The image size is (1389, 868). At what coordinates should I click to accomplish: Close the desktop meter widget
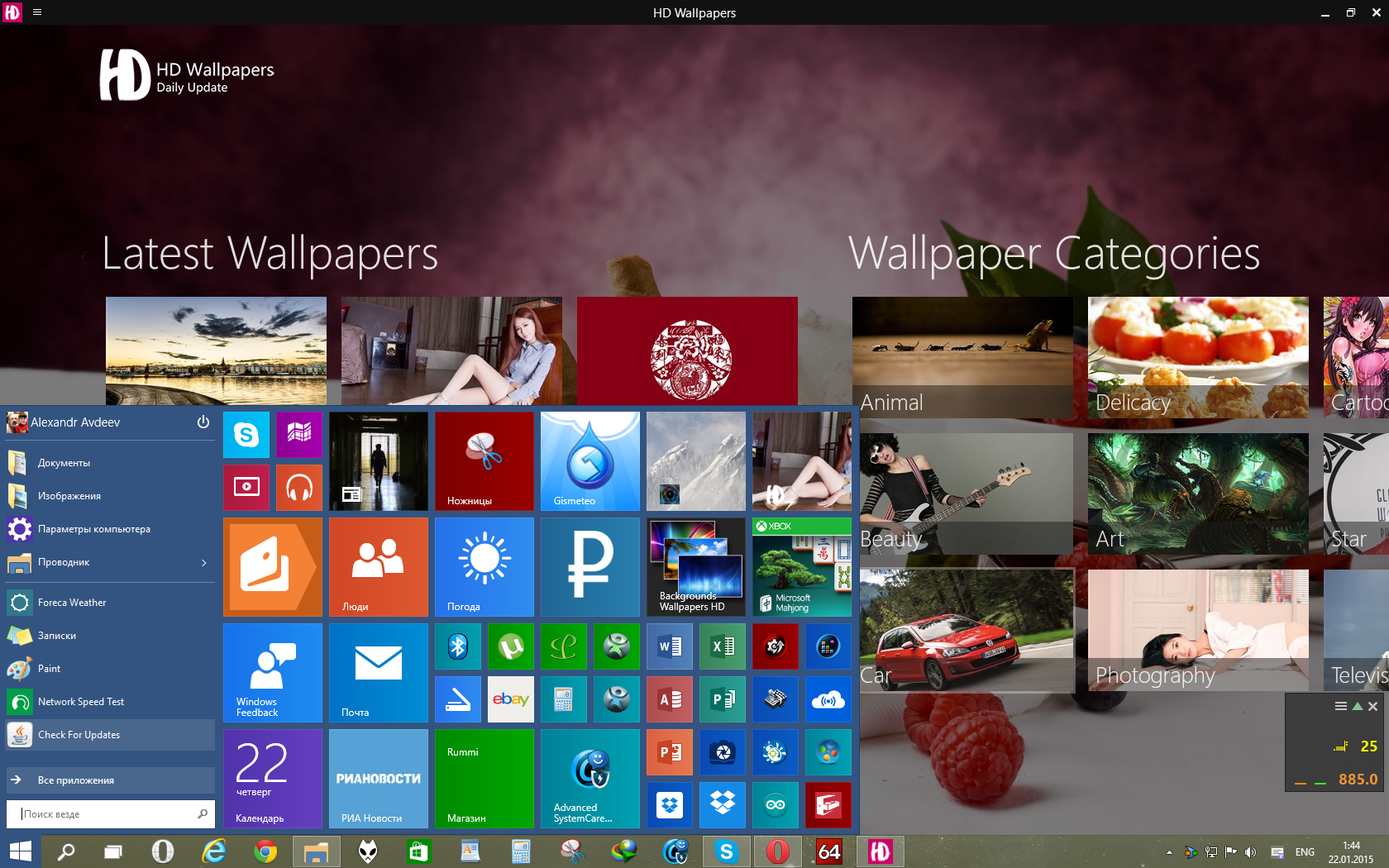pos(1372,706)
